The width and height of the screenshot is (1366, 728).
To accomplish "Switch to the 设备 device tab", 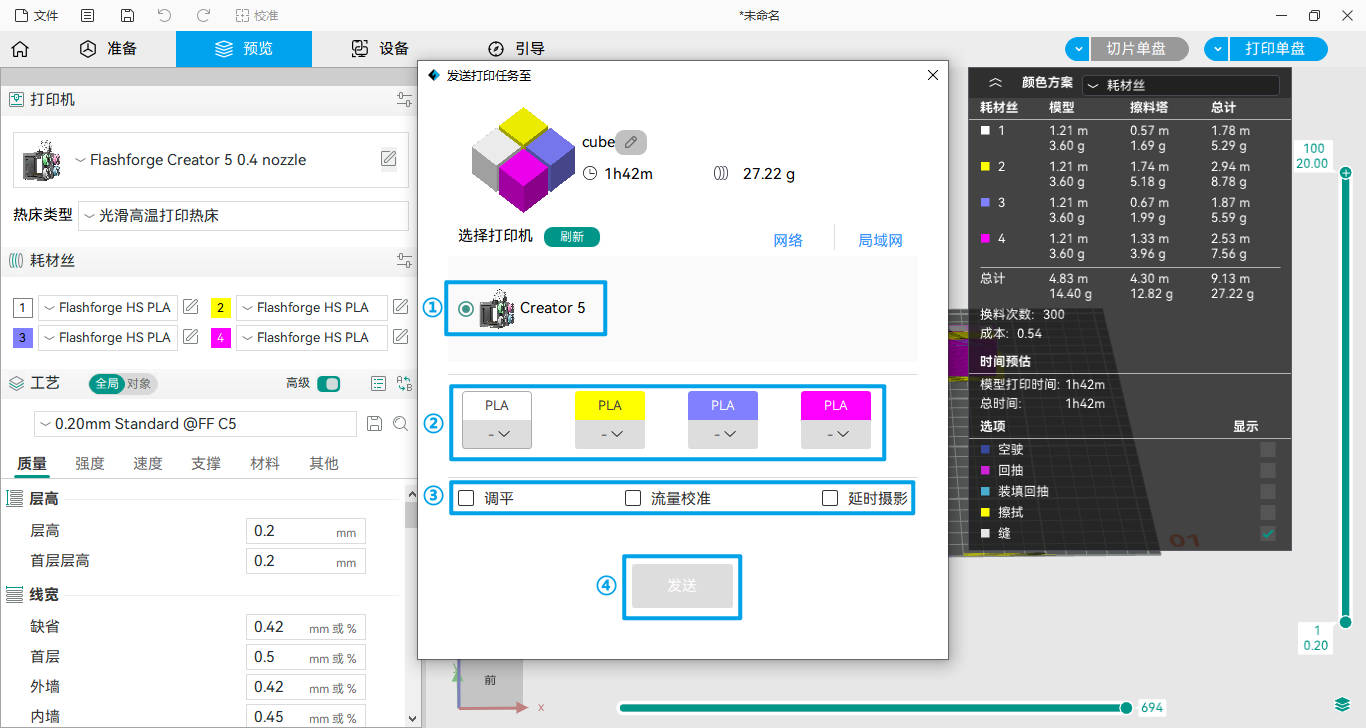I will coord(380,49).
